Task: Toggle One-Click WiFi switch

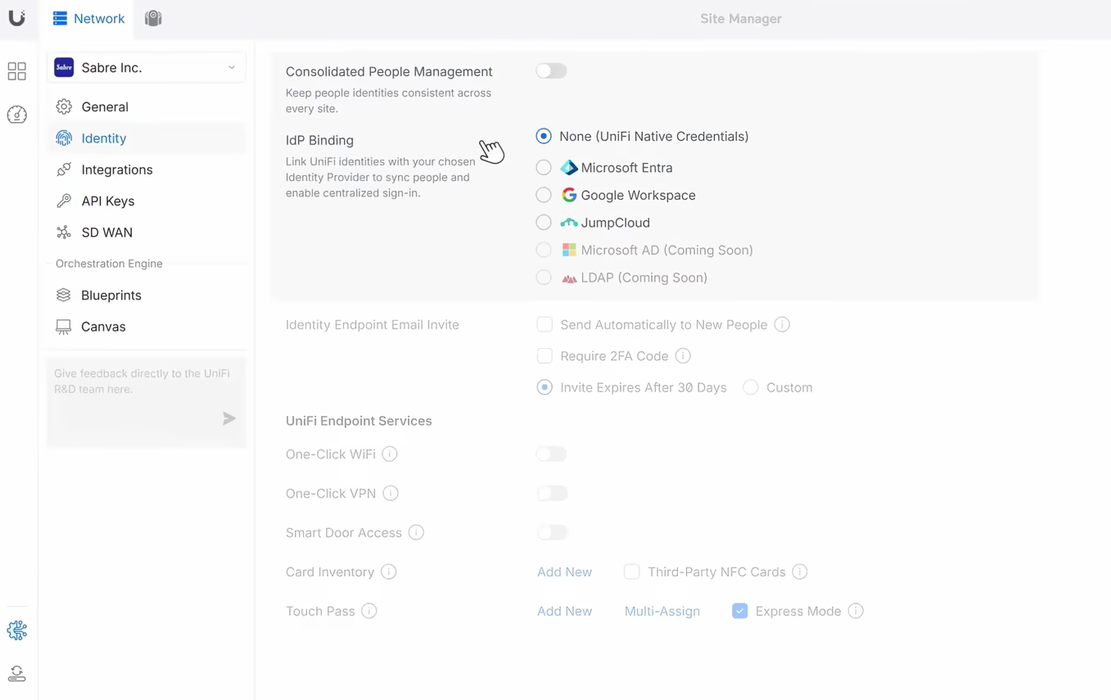Action: 551,454
